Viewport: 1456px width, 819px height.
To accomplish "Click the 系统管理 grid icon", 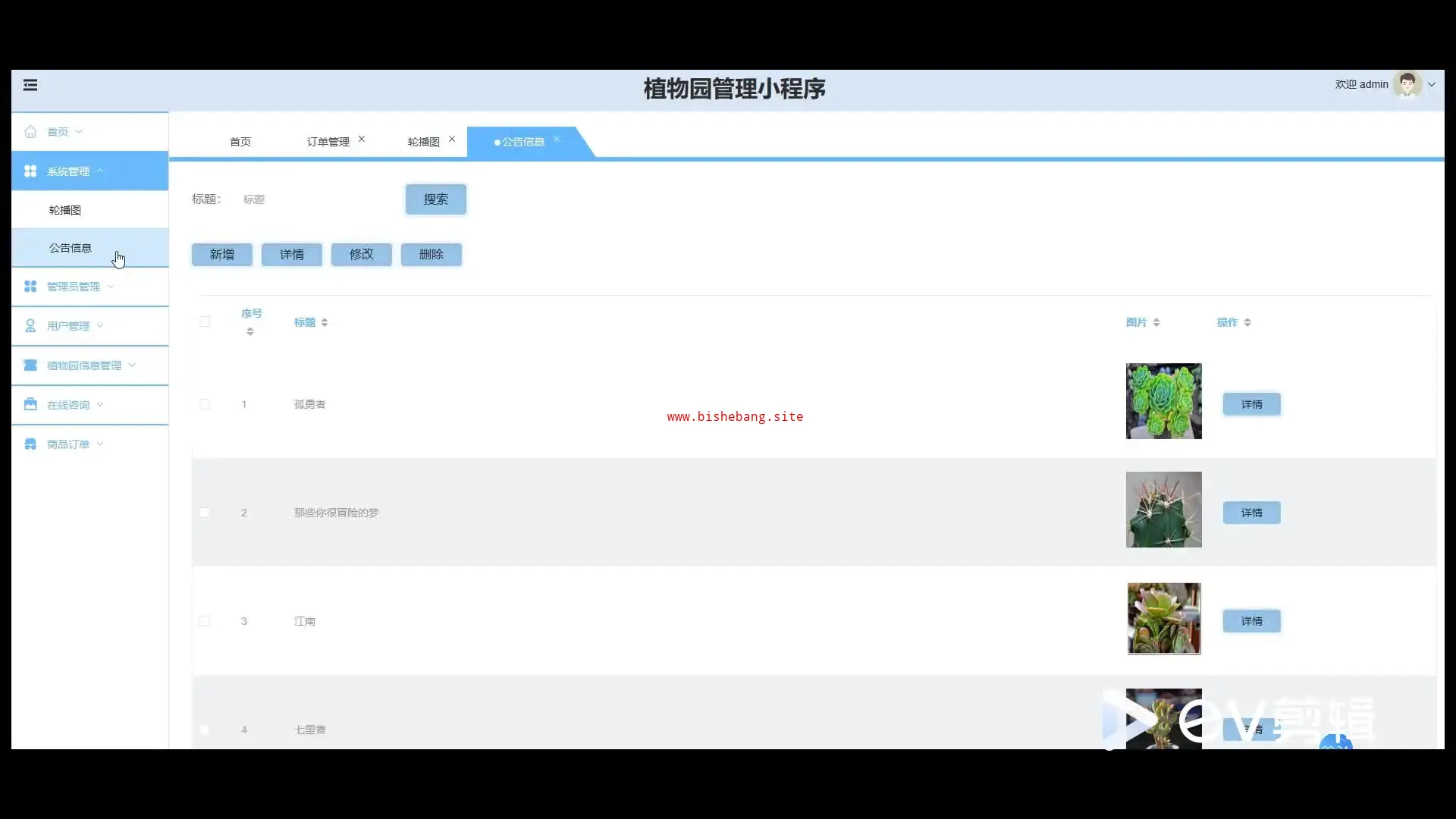I will click(30, 171).
